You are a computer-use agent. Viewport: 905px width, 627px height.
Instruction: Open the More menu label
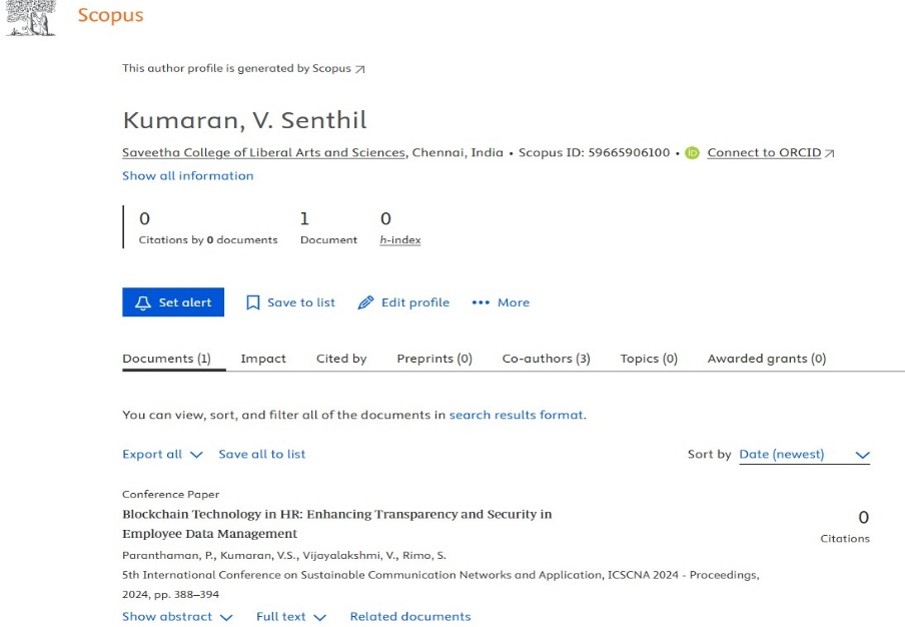click(513, 303)
